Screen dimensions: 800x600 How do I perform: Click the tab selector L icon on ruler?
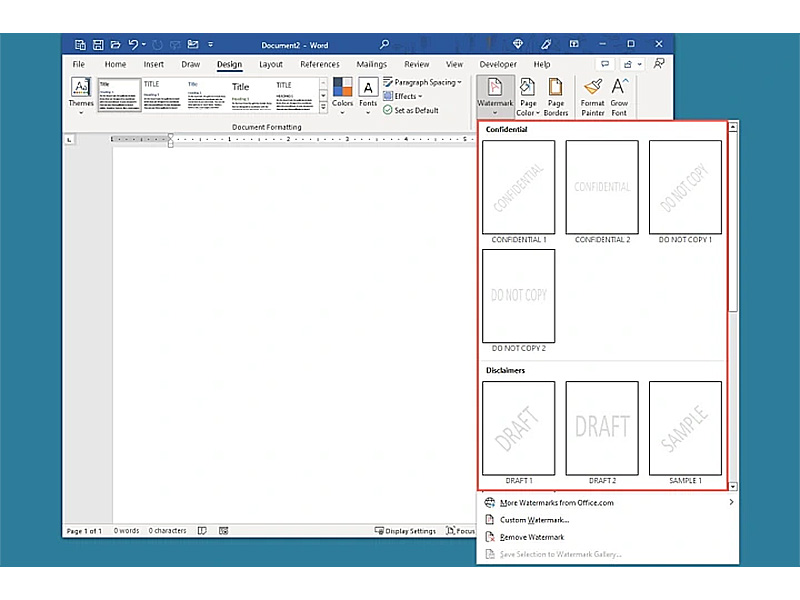[69, 139]
